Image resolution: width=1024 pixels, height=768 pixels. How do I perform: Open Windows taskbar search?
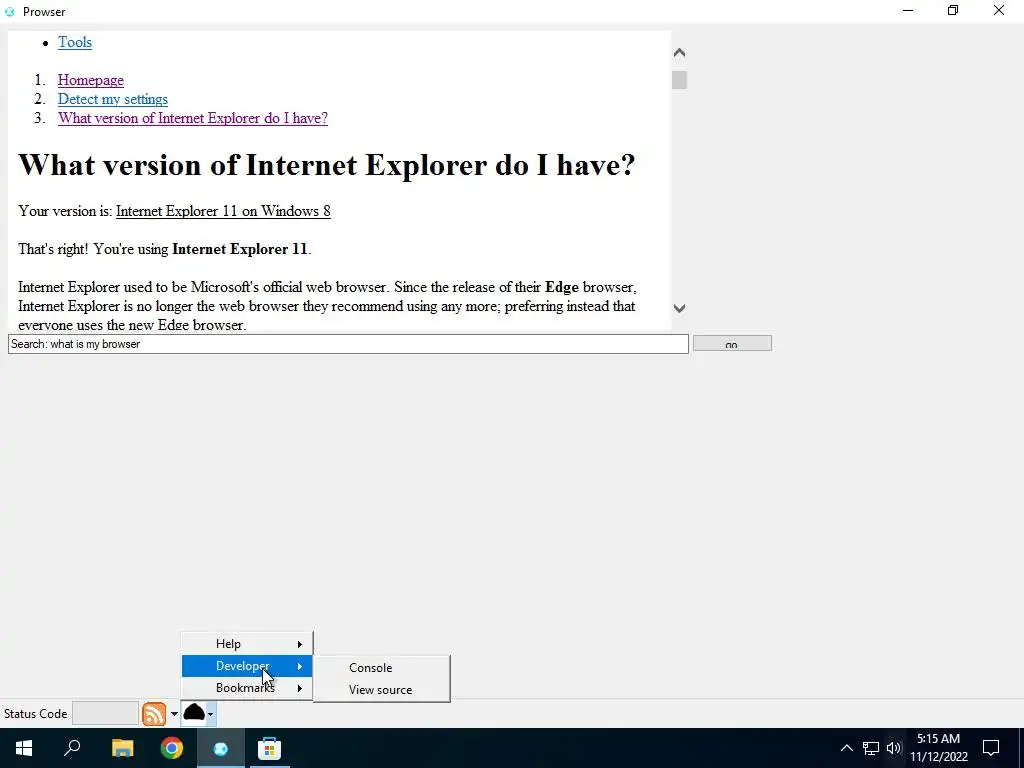pyautogui.click(x=72, y=748)
